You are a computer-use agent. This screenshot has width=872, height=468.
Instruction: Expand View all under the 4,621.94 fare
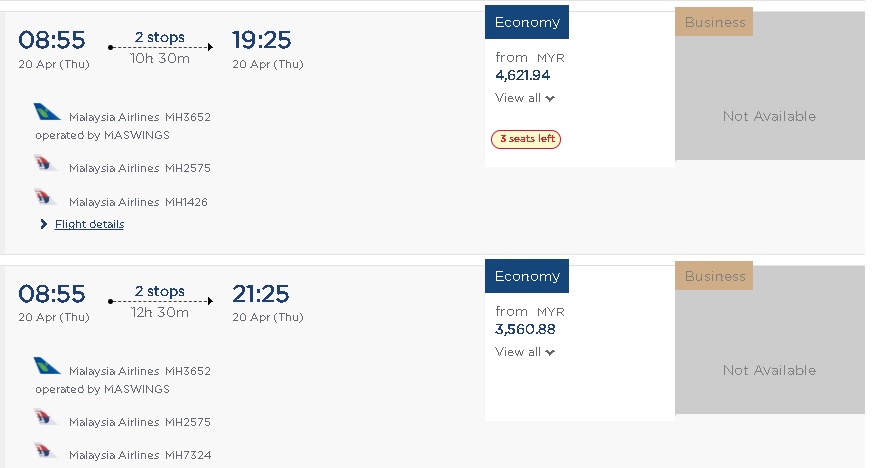[x=524, y=98]
